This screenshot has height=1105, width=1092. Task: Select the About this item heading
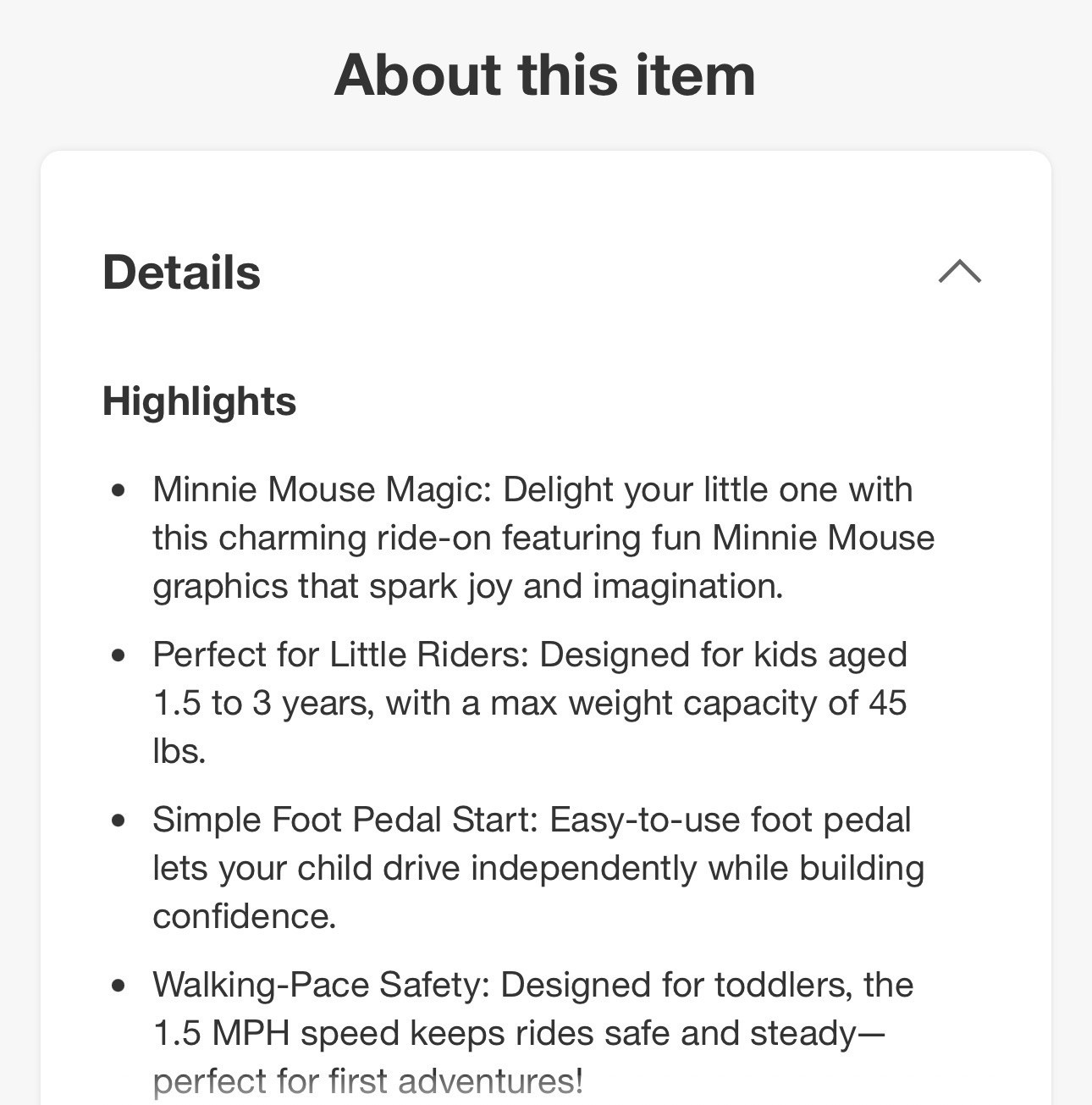coord(545,75)
